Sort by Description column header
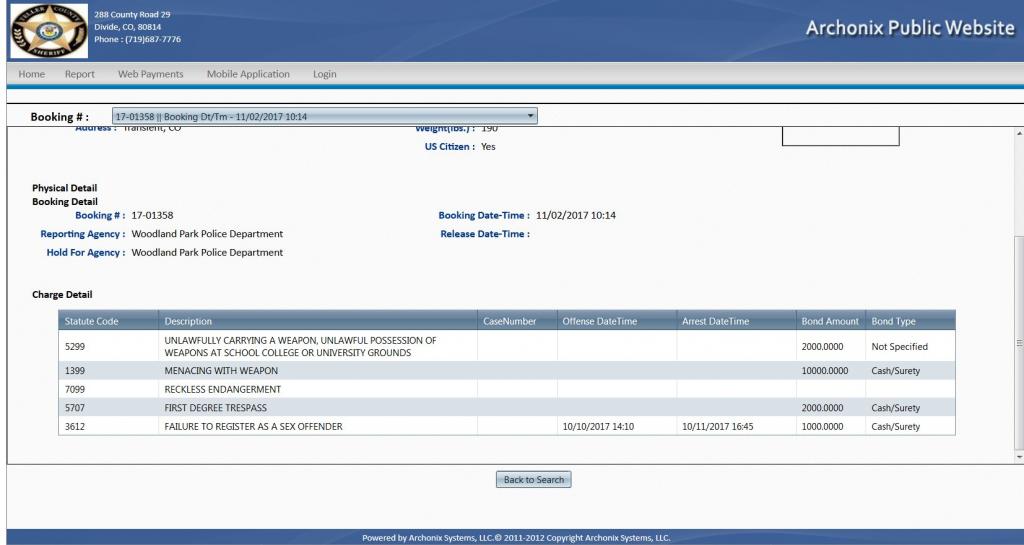Image resolution: width=1024 pixels, height=545 pixels. 188,321
